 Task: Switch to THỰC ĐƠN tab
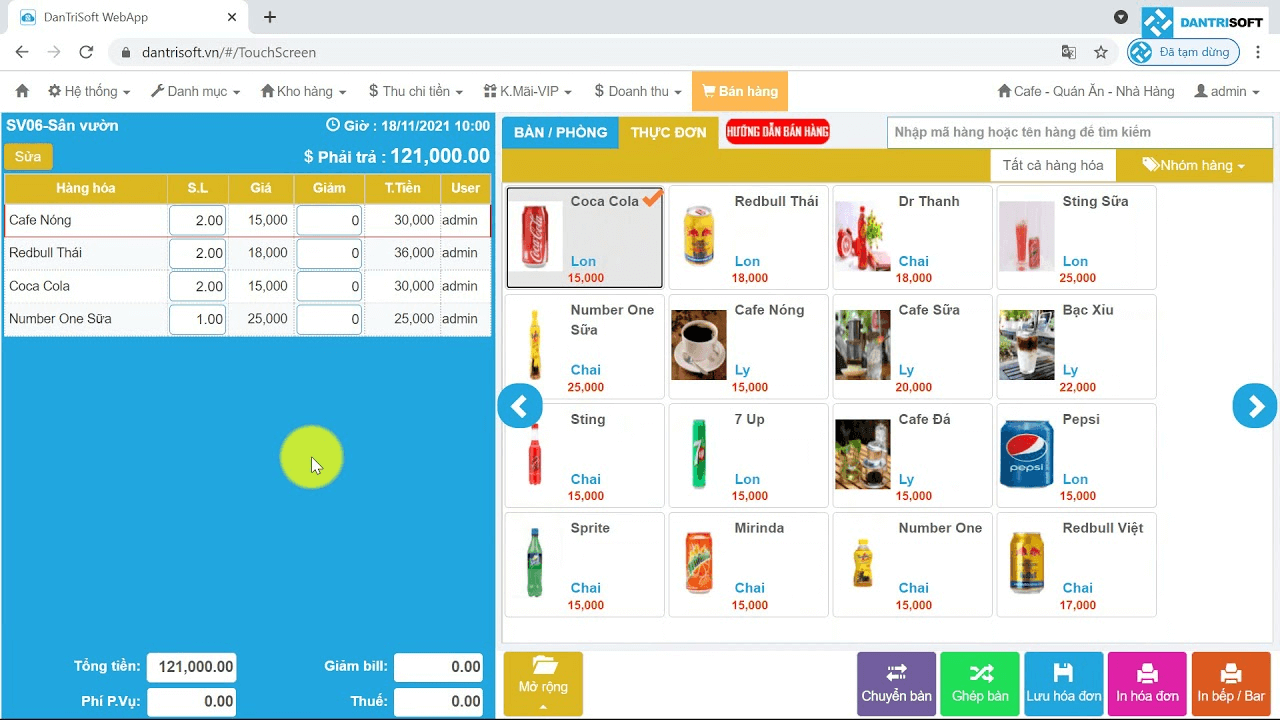click(668, 132)
